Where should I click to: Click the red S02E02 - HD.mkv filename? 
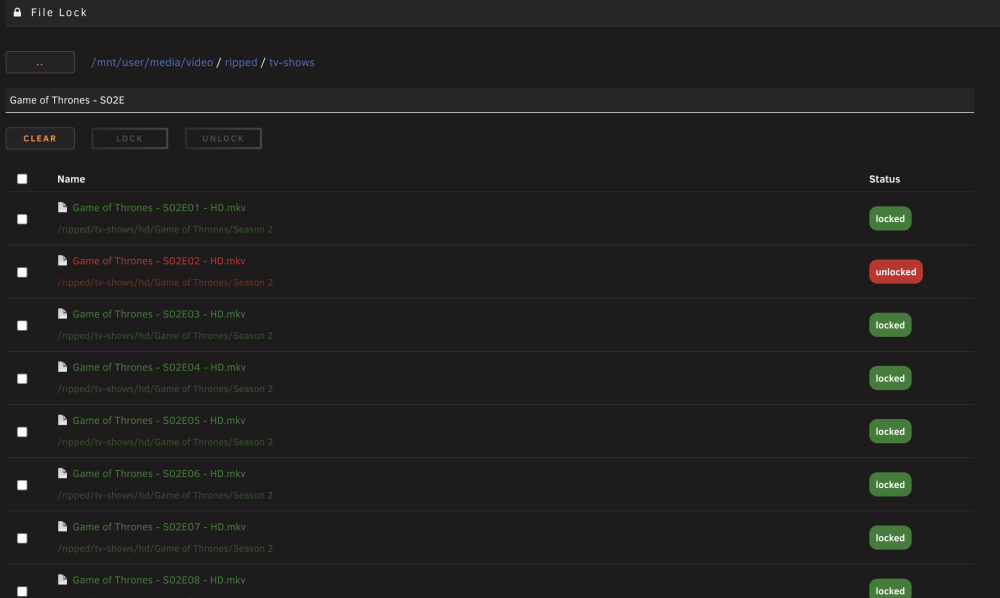point(159,261)
